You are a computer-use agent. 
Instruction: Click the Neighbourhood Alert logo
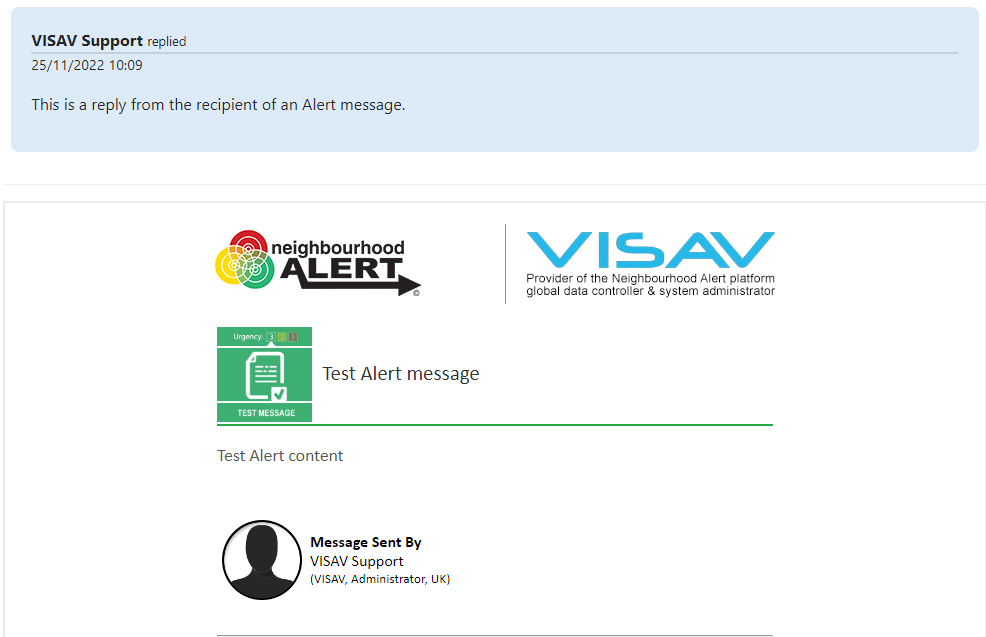[318, 263]
